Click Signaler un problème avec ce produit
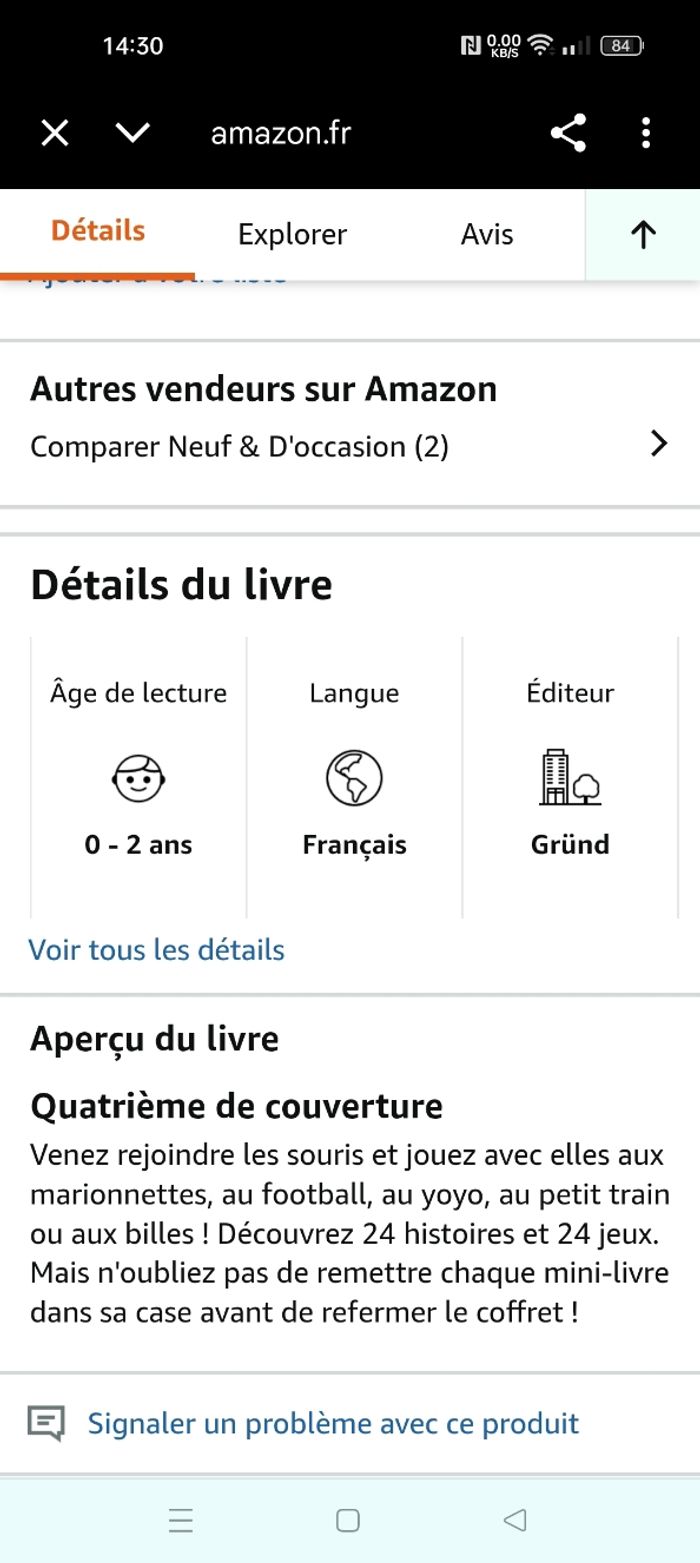Screen dimensions: 700x1563 [x=333, y=1423]
